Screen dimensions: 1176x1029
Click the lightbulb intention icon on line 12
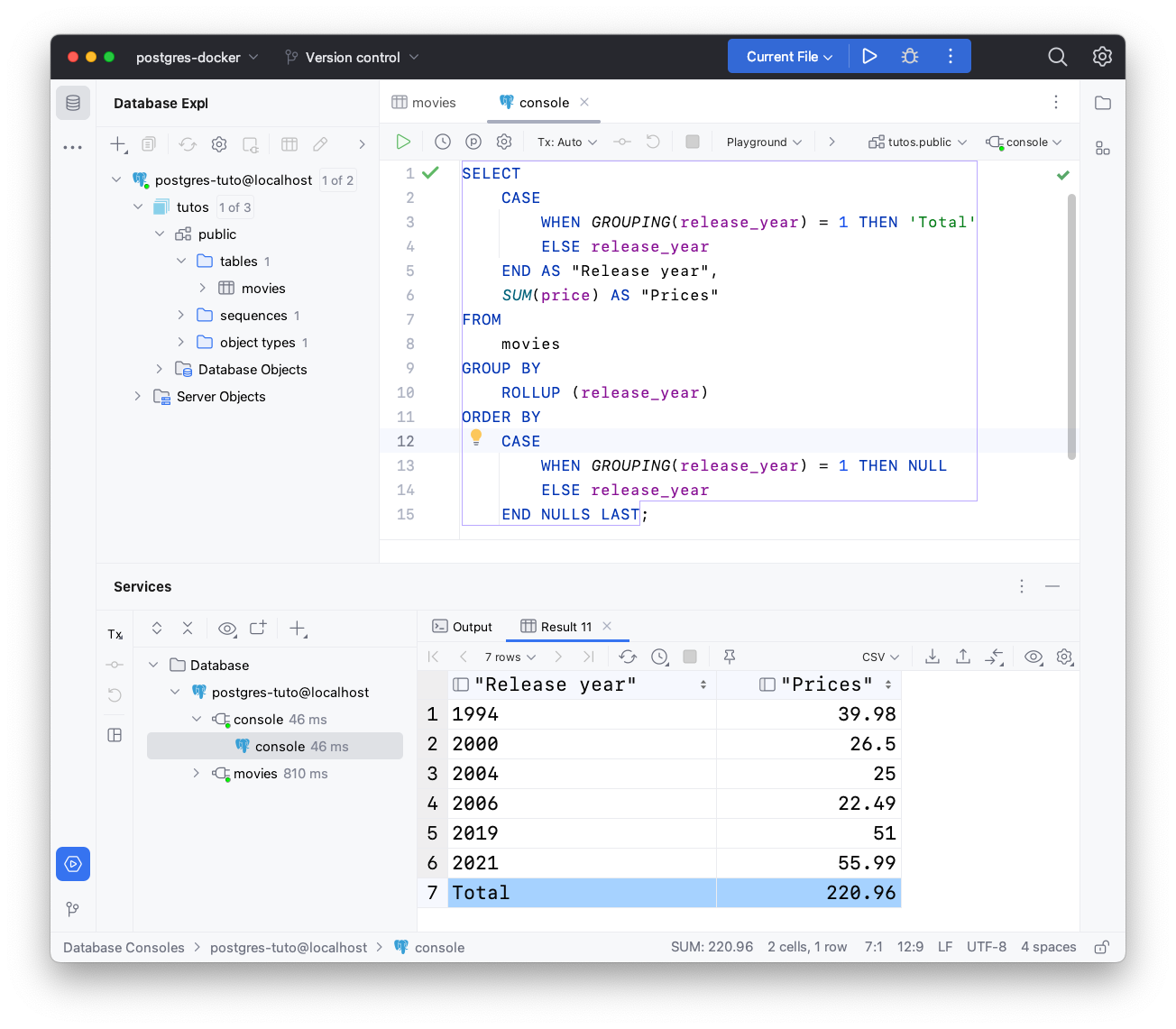[476, 437]
